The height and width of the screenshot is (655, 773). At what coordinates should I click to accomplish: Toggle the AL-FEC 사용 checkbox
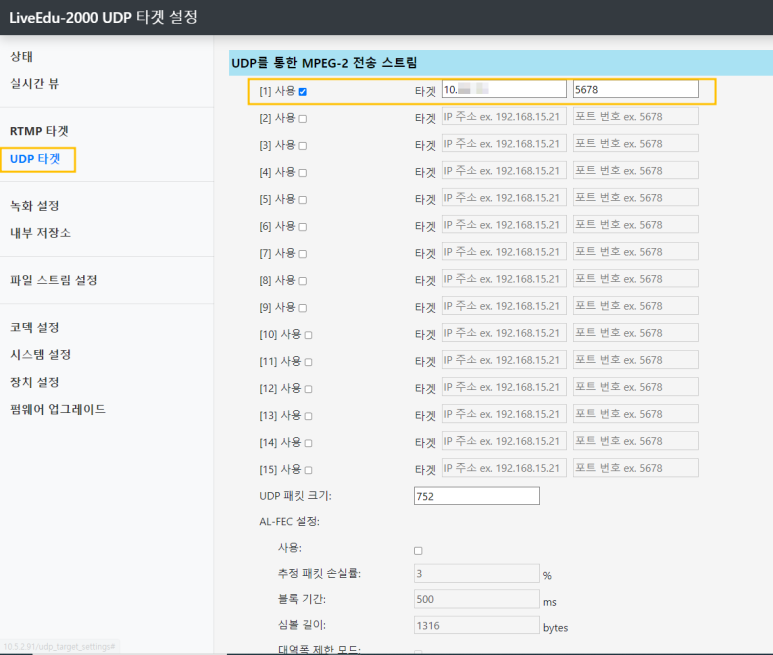418,551
